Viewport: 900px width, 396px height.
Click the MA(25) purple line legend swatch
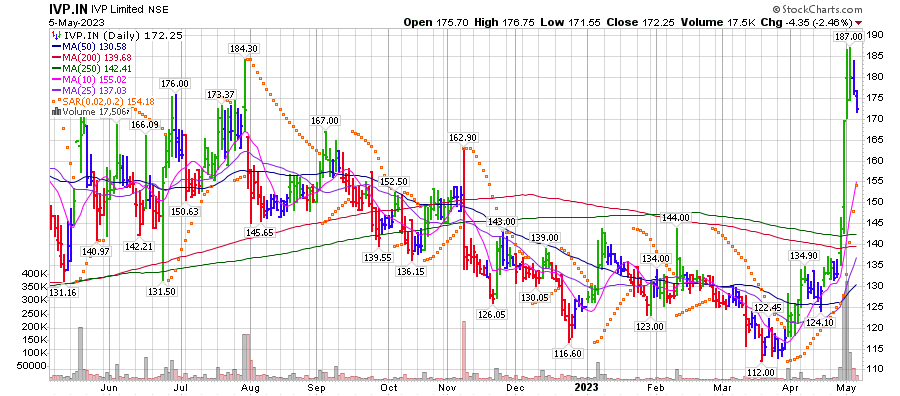click(x=56, y=91)
